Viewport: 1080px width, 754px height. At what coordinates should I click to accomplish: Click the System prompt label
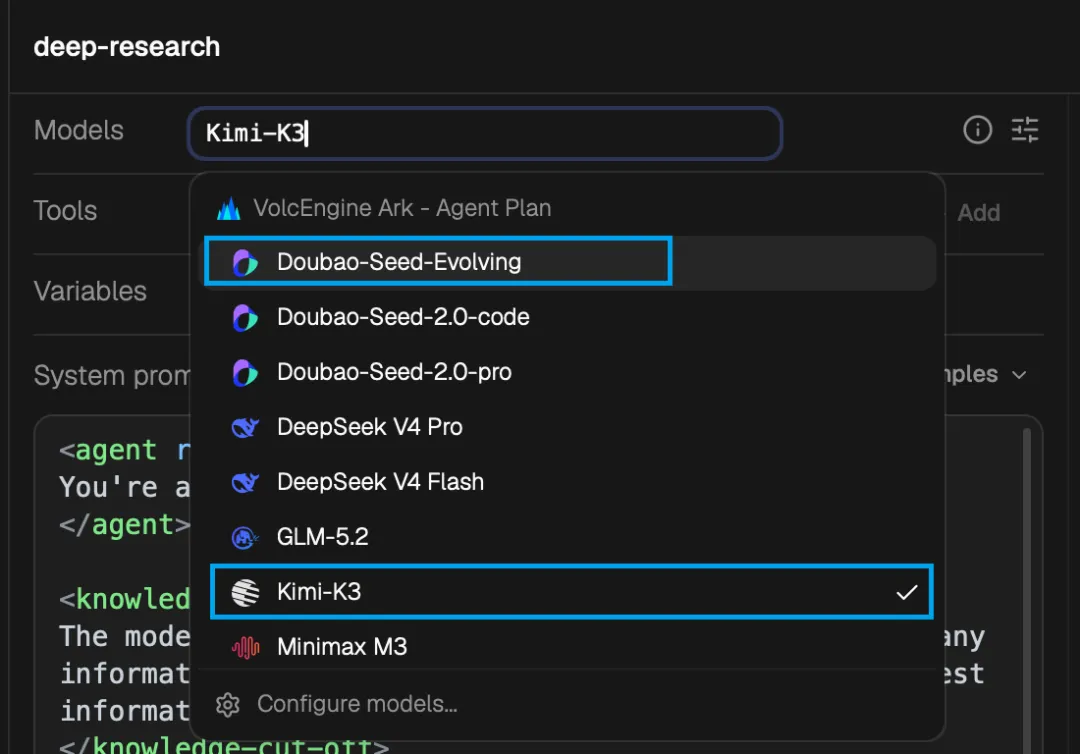coord(112,376)
